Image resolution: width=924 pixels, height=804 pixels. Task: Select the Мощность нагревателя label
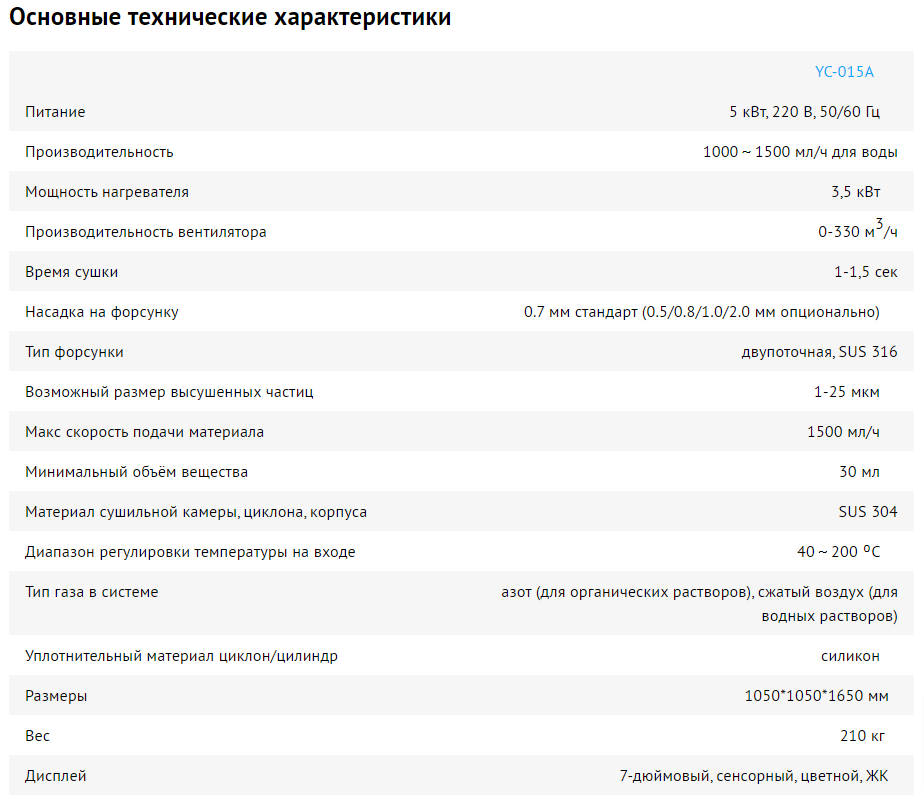click(x=107, y=192)
